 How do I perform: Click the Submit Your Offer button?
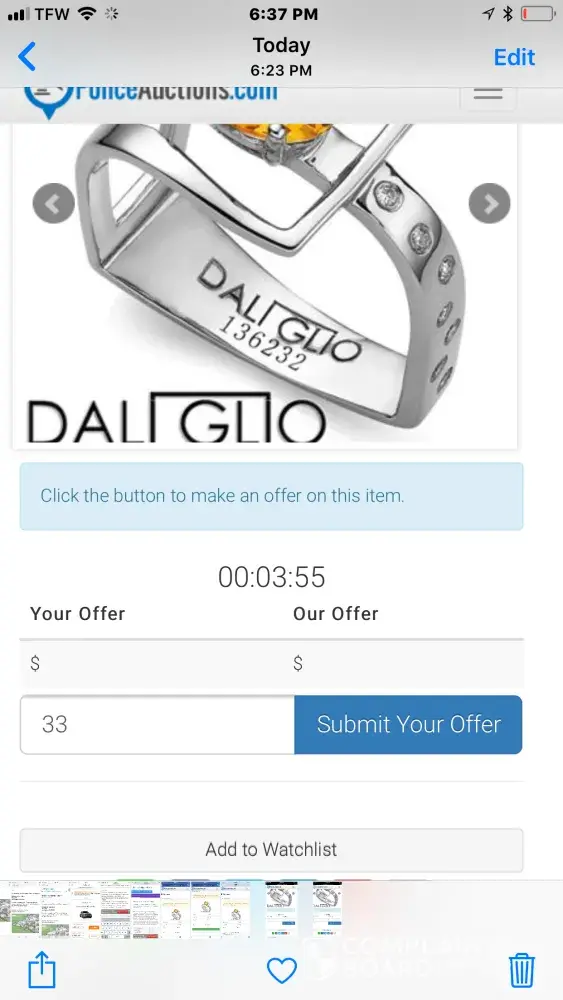[408, 724]
